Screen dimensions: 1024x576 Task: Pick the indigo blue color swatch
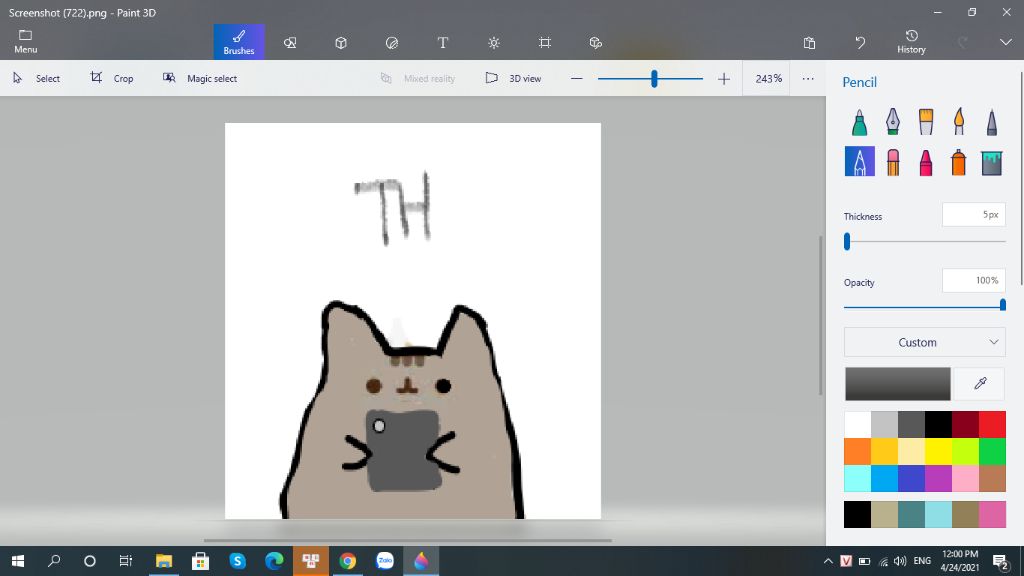pos(912,479)
